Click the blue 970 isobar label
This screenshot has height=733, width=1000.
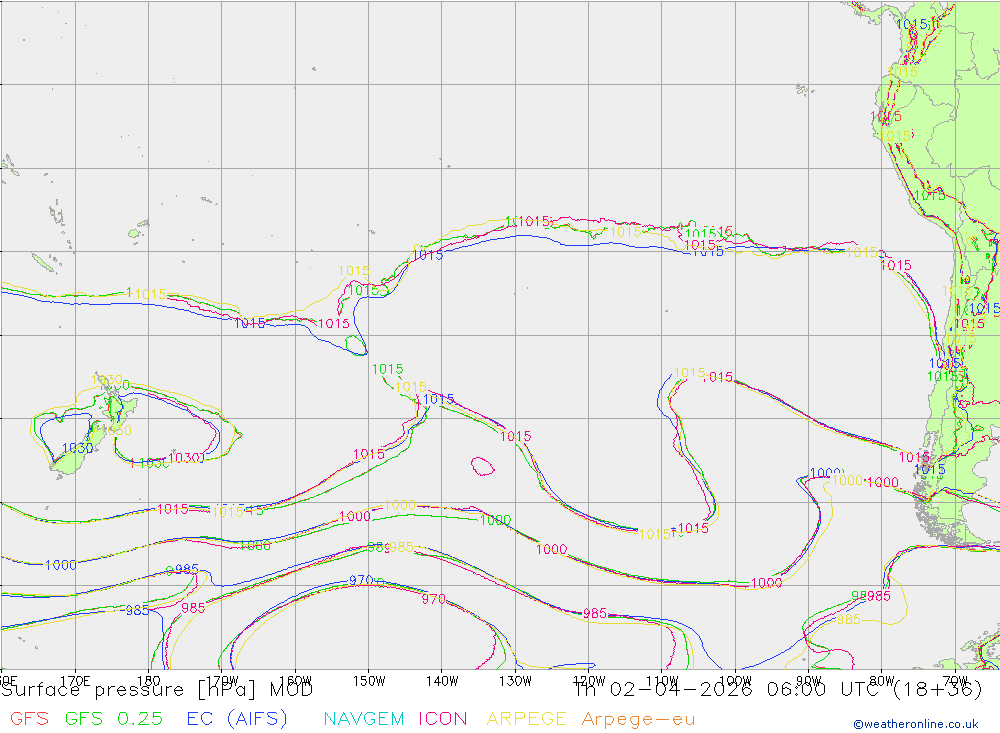click(360, 580)
